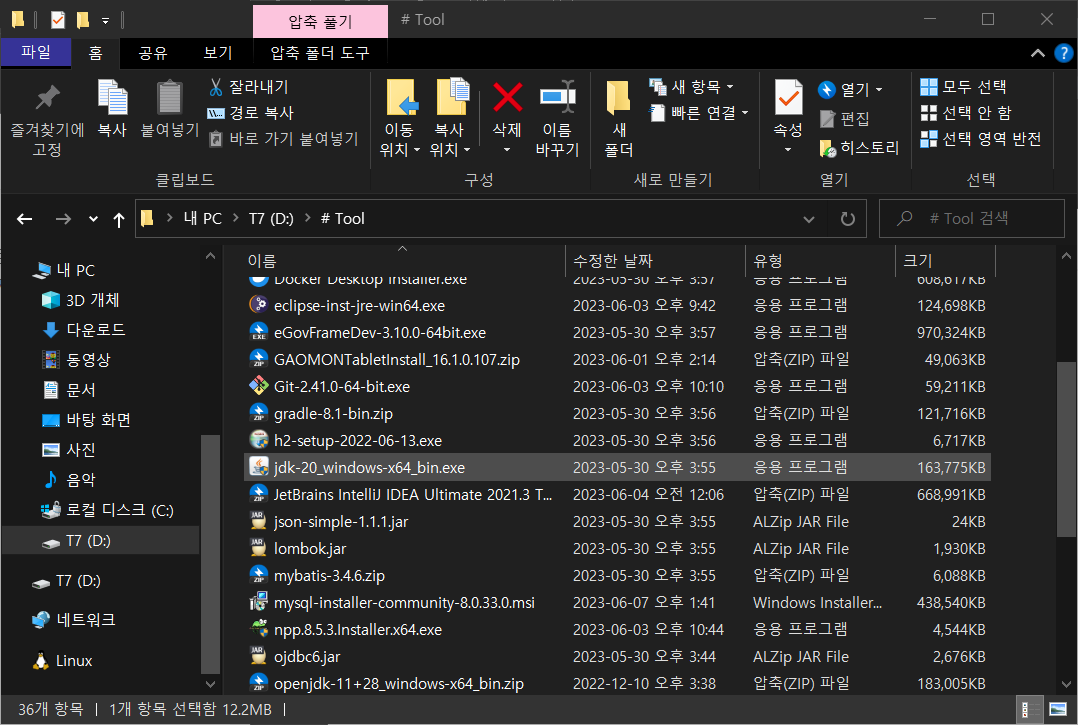Expand the address bar history dropdown
Viewport: 1078px width, 725px height.
pos(809,219)
